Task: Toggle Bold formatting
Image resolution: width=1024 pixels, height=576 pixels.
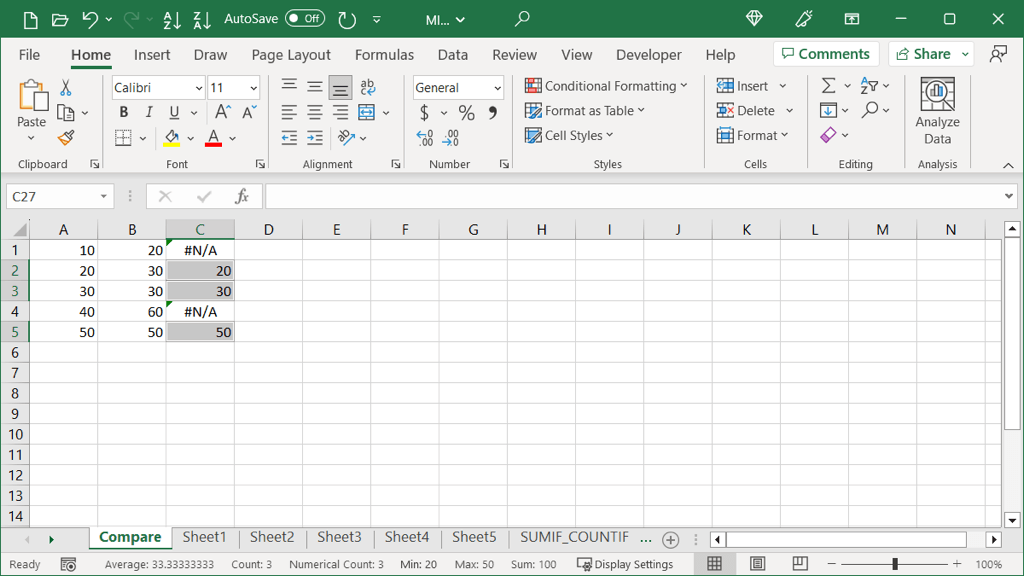Action: 123,112
